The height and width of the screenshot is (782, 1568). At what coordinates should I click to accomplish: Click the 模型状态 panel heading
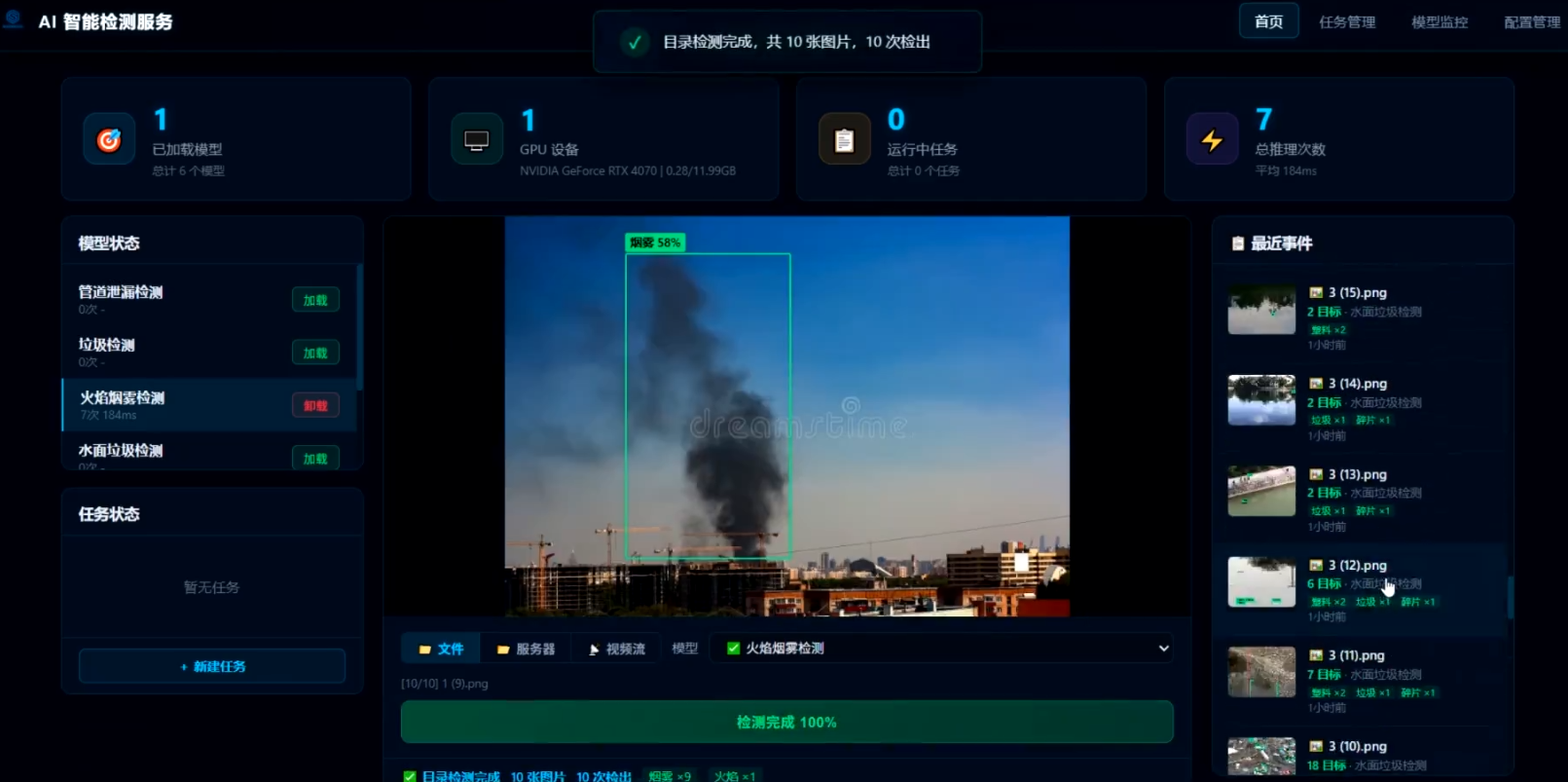point(109,243)
